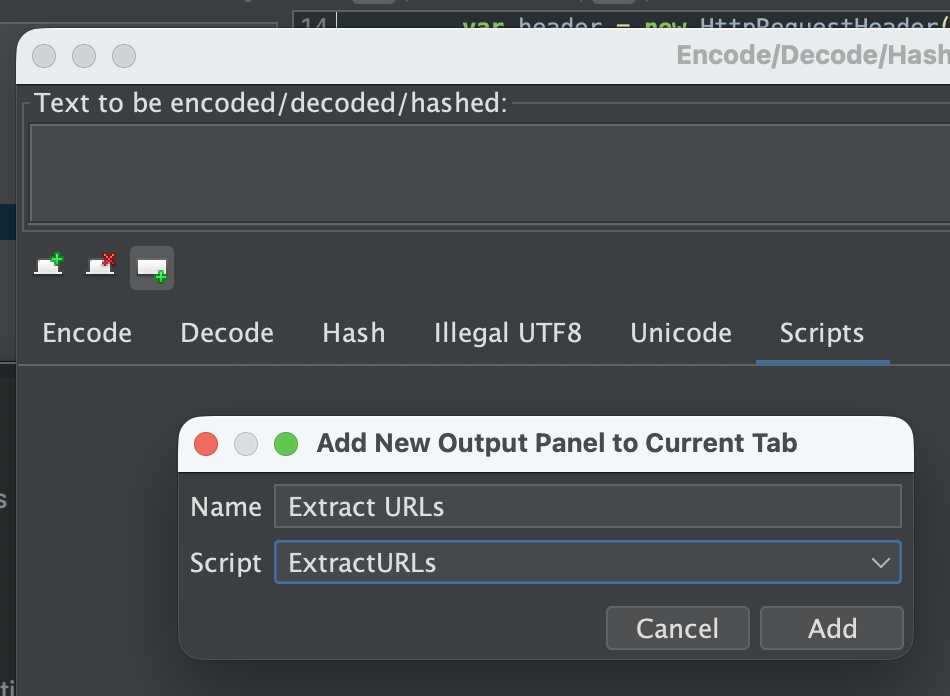Open the ExtractURLs script combo box

tap(587, 562)
